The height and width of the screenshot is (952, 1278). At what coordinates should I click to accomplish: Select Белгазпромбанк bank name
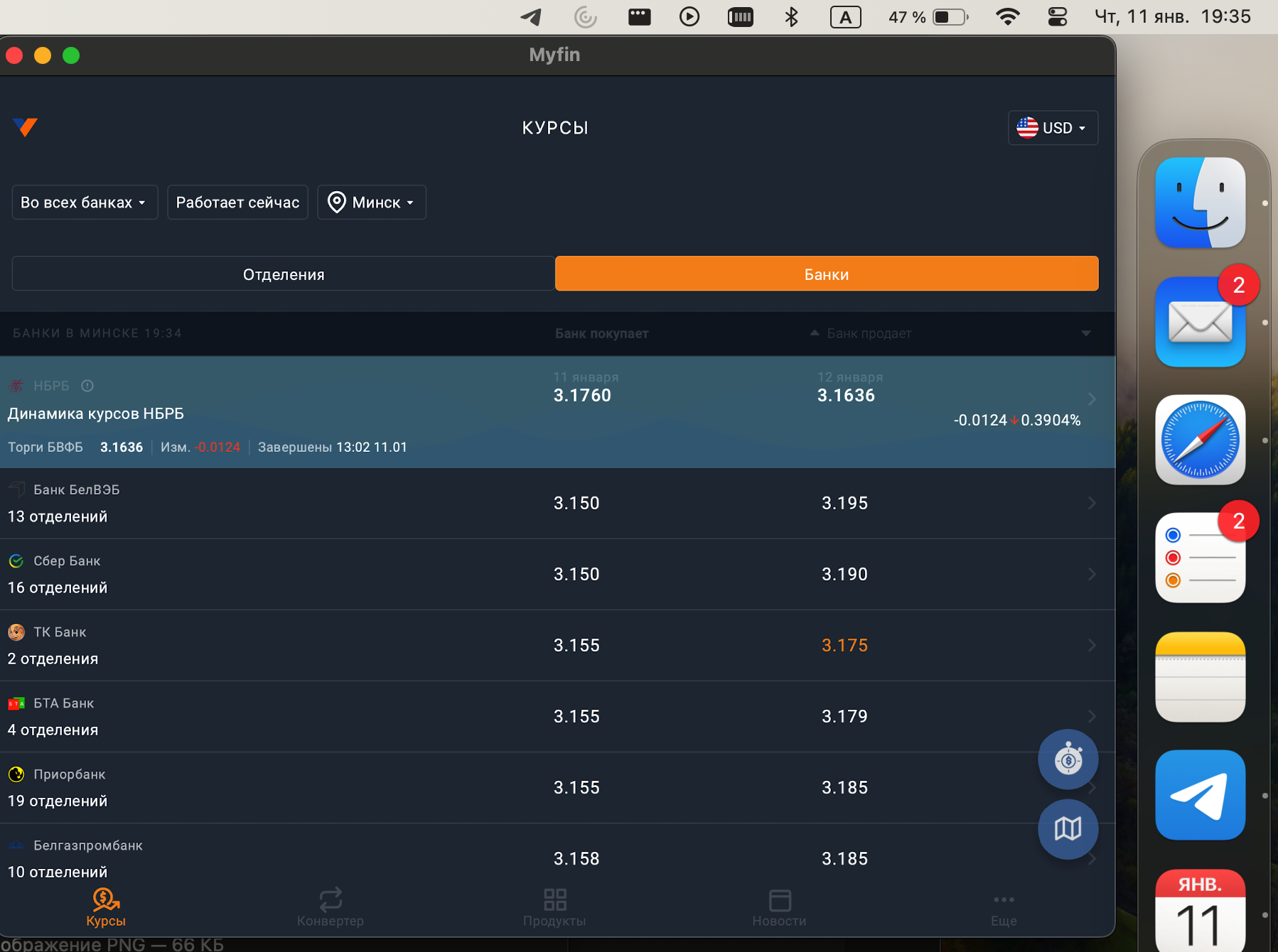tap(88, 845)
